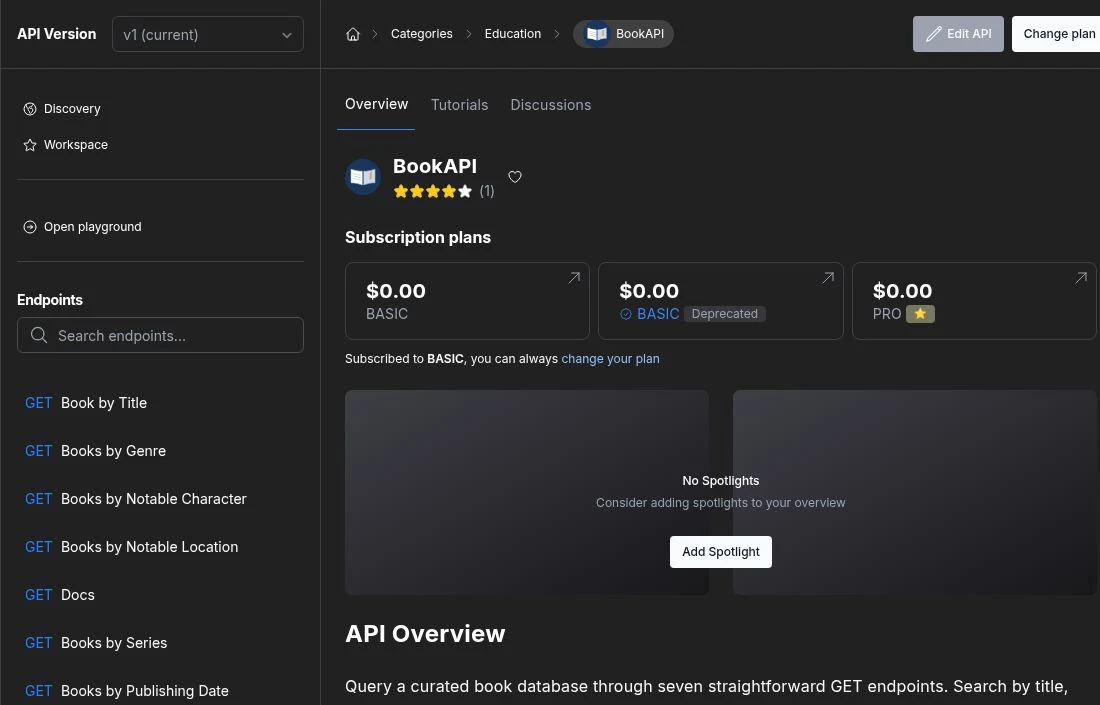Click the API Overview heading
The image size is (1100, 705).
click(425, 633)
